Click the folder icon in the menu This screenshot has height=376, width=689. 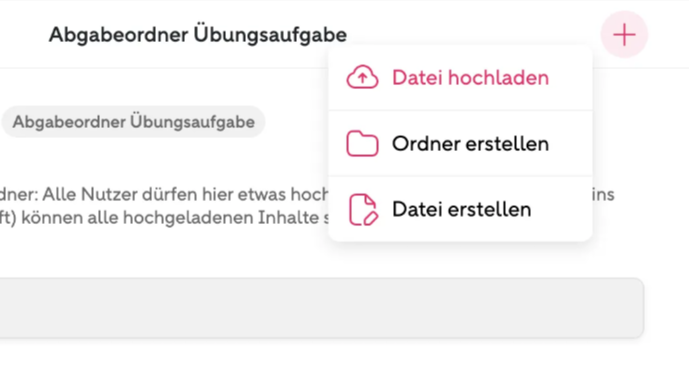click(x=362, y=143)
